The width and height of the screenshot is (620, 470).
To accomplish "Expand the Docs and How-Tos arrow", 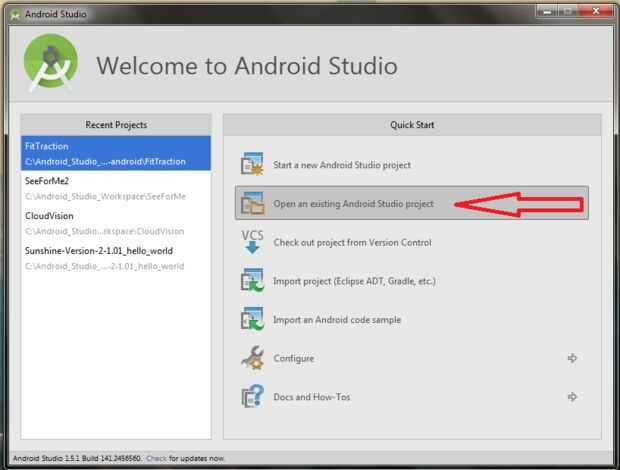I will tap(572, 396).
